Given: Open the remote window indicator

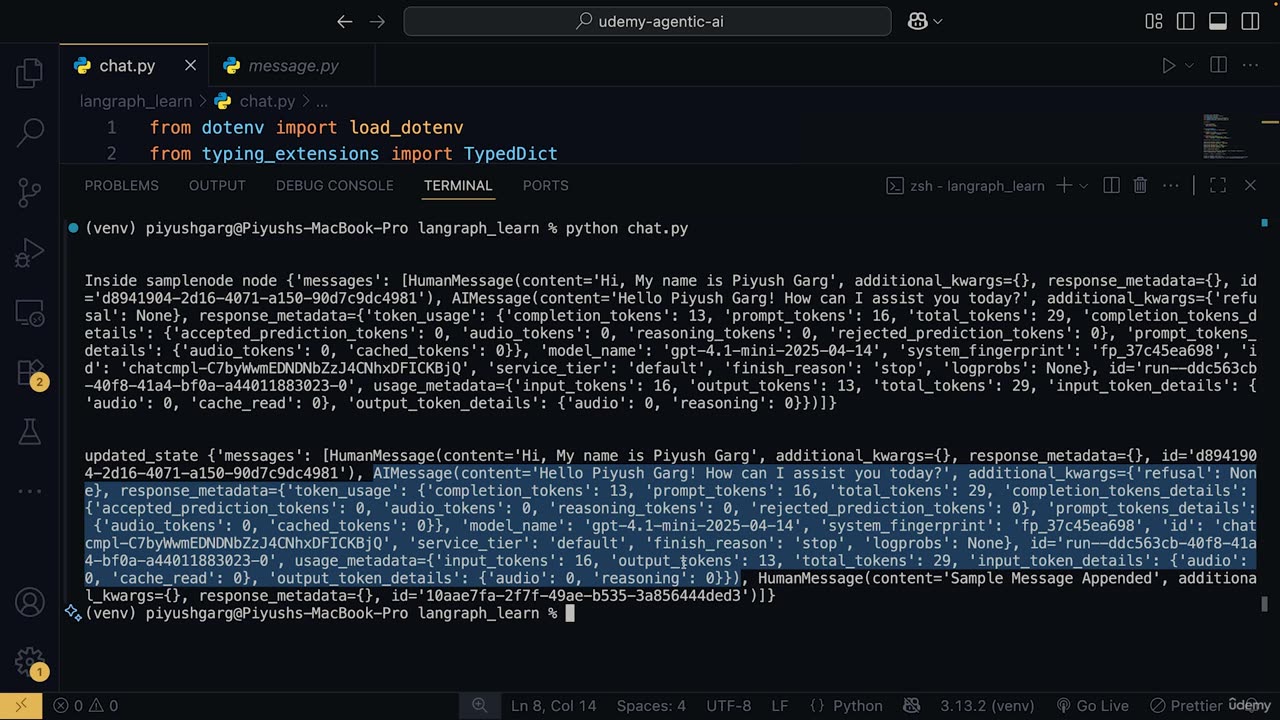Looking at the screenshot, I should (21, 705).
